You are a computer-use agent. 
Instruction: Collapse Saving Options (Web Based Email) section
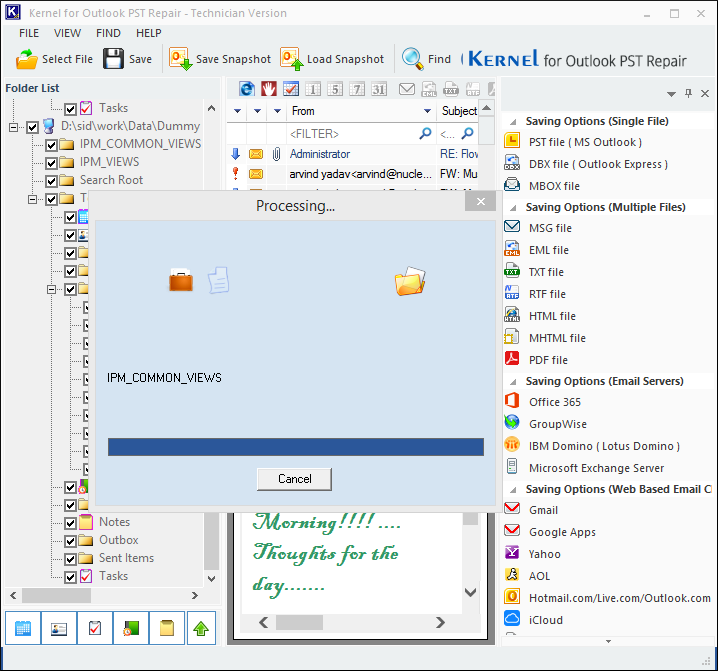click(x=514, y=490)
